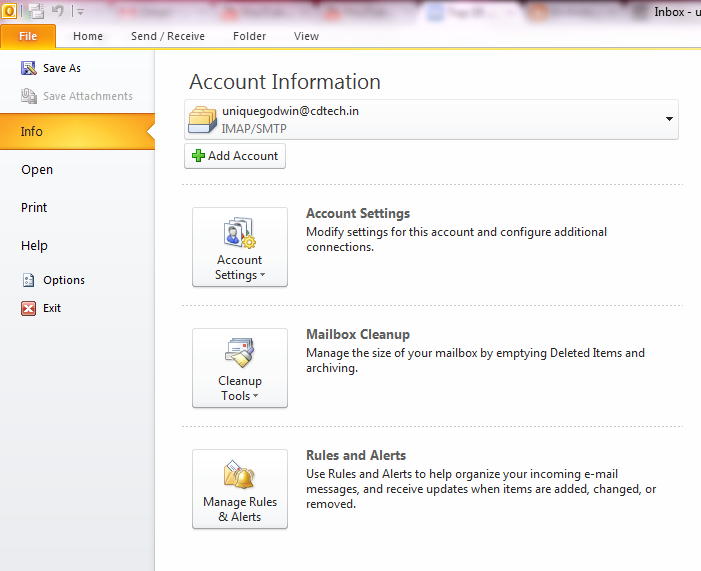Click the Options icon in sidebar
Viewport: 701px width, 571px height.
28,280
